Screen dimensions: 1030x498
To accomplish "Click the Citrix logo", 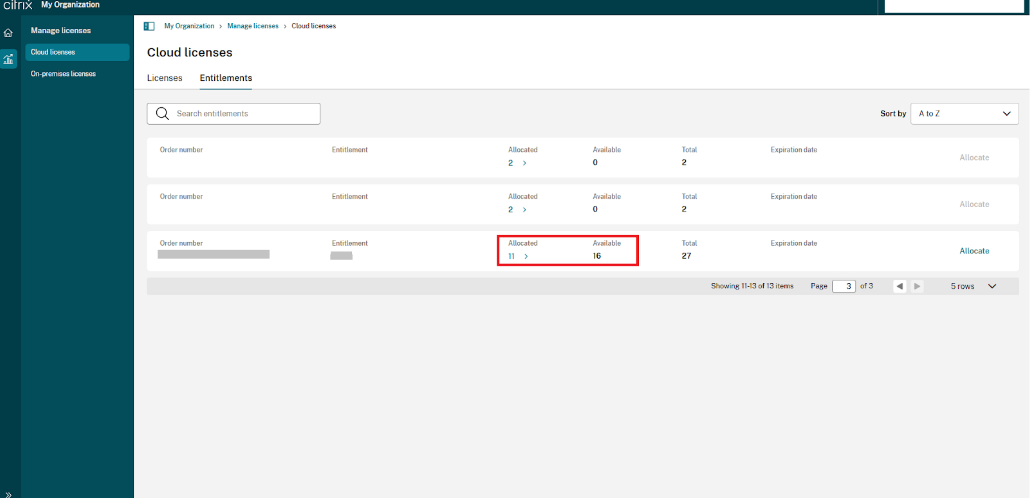I will (18, 5).
